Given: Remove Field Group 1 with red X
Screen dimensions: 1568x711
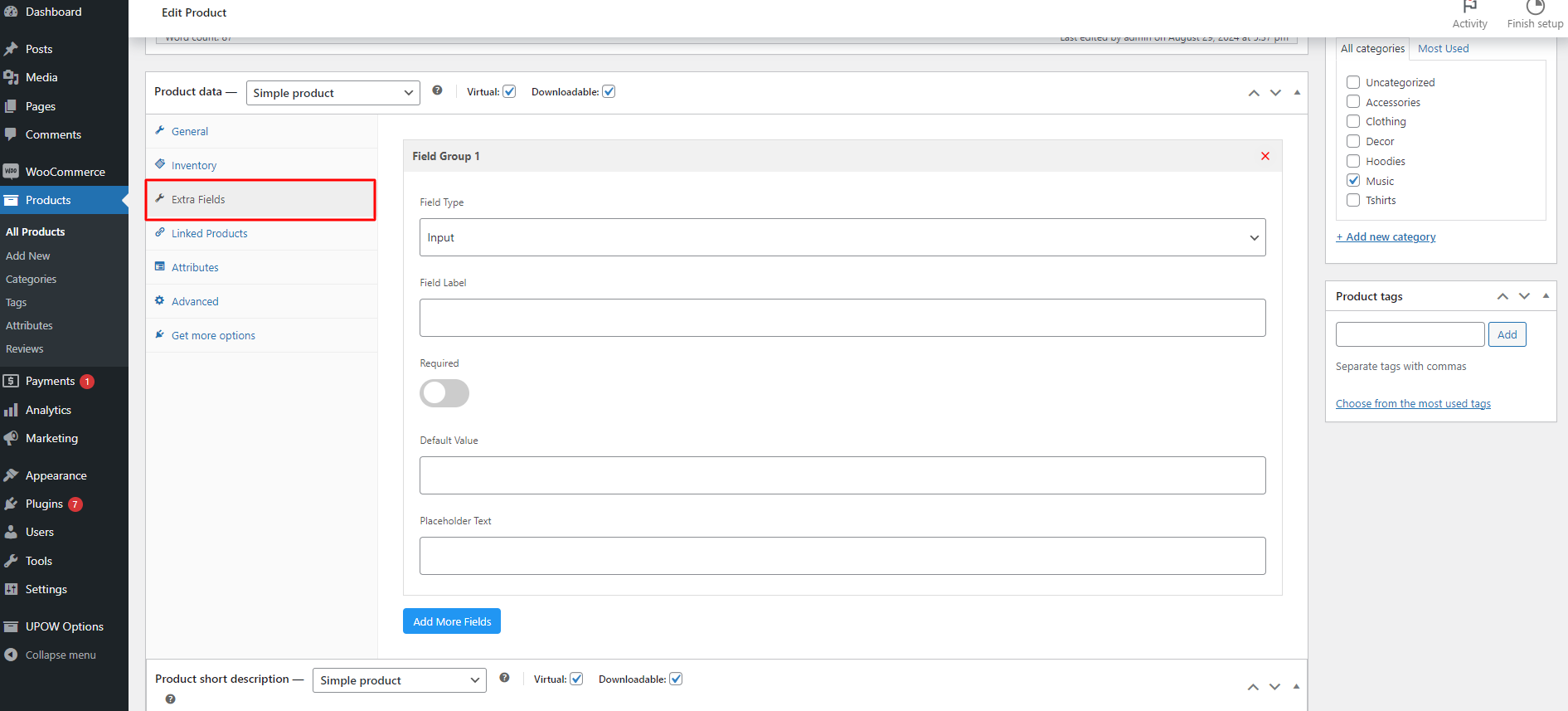Looking at the screenshot, I should click(1265, 156).
